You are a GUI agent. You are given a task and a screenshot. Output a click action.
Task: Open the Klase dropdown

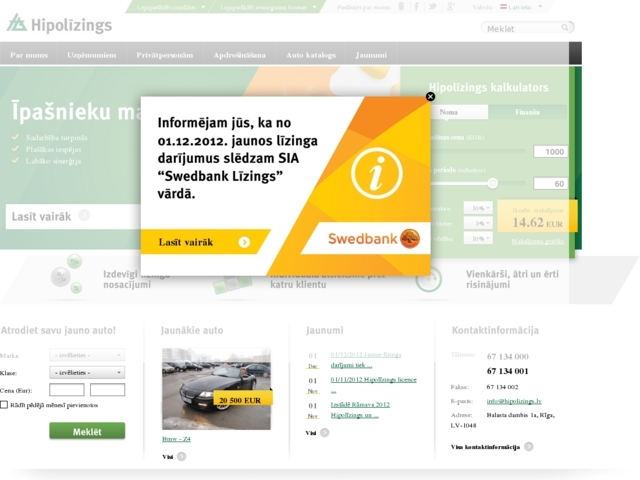click(x=87, y=373)
